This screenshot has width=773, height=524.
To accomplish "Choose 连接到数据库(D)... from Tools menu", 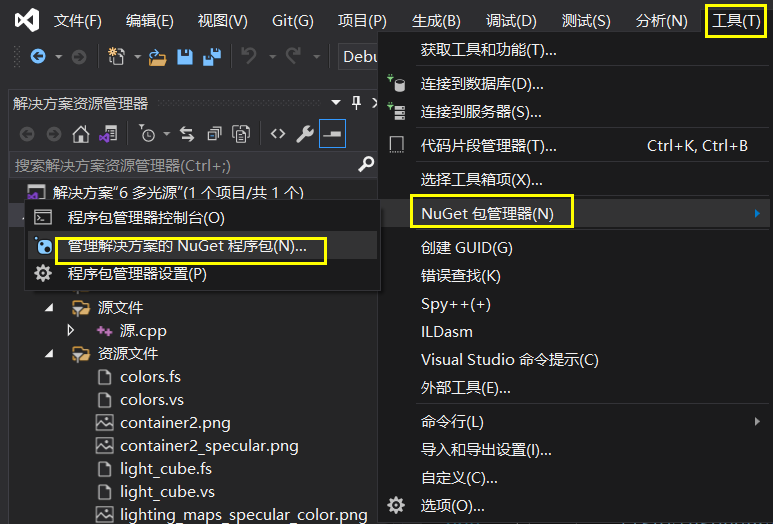I will [573, 84].
